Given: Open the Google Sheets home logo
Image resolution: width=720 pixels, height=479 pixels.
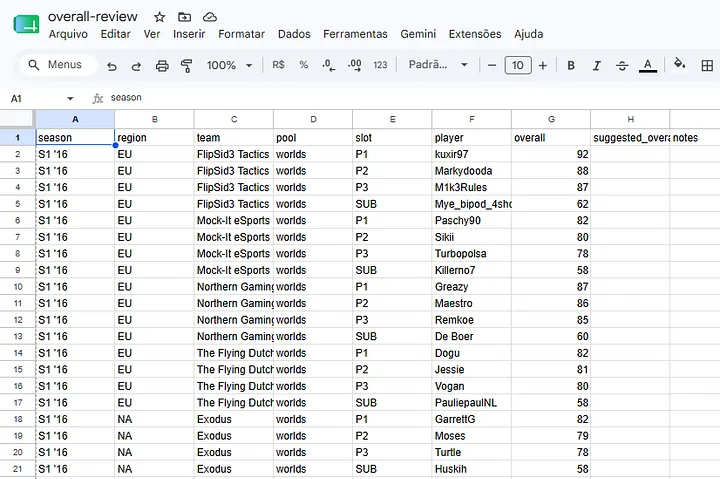Looking at the screenshot, I should [x=26, y=24].
